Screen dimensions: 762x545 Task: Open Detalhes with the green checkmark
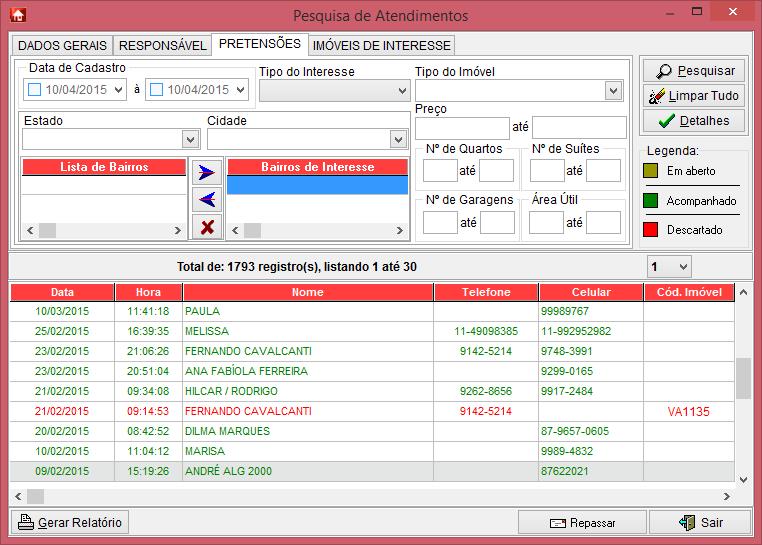695,121
